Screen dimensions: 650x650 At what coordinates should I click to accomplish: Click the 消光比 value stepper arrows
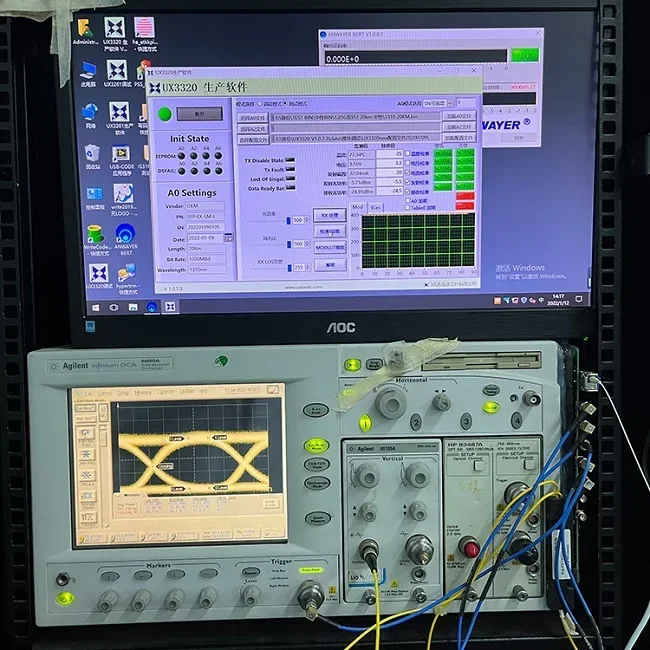pos(307,244)
